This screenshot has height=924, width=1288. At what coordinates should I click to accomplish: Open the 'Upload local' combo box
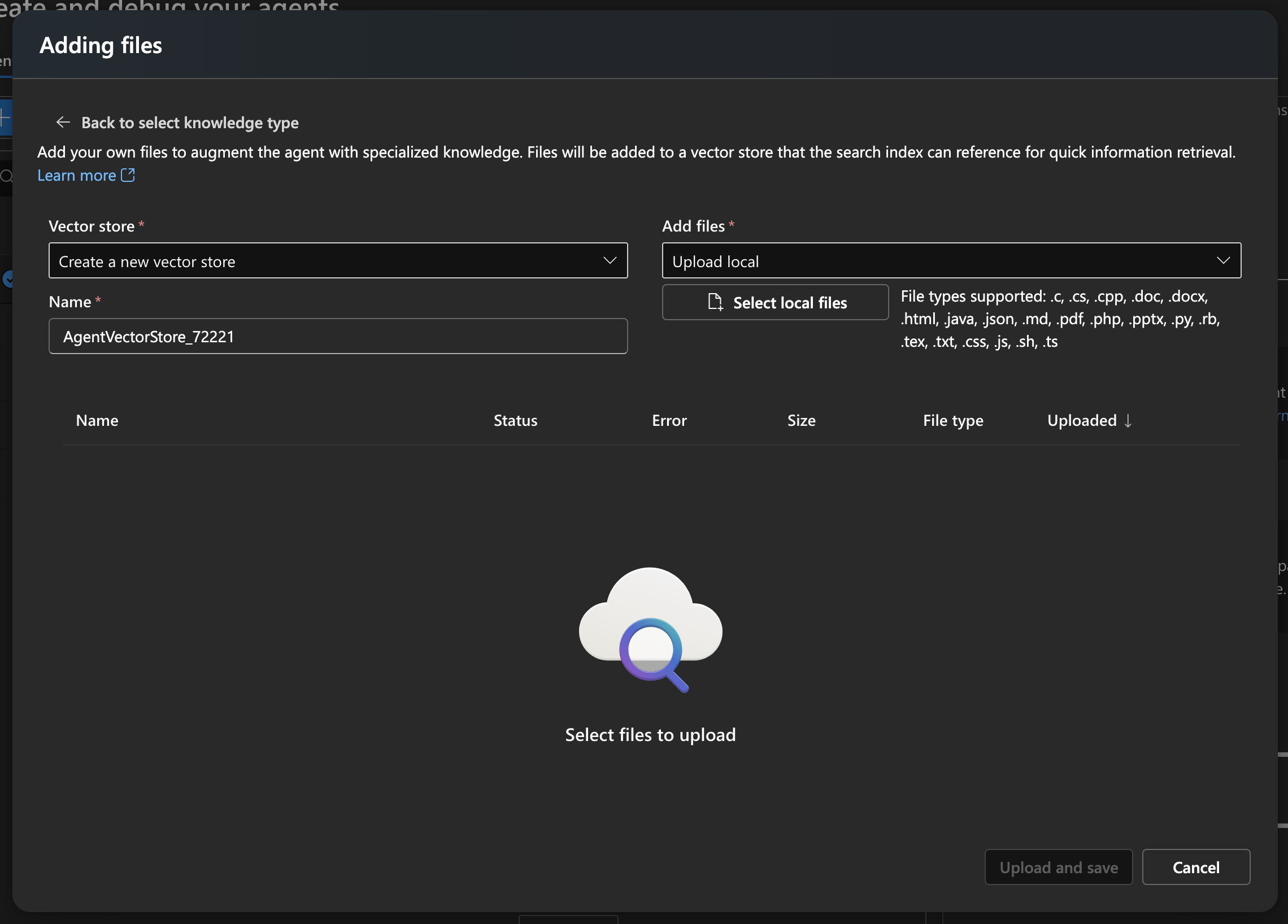[951, 261]
